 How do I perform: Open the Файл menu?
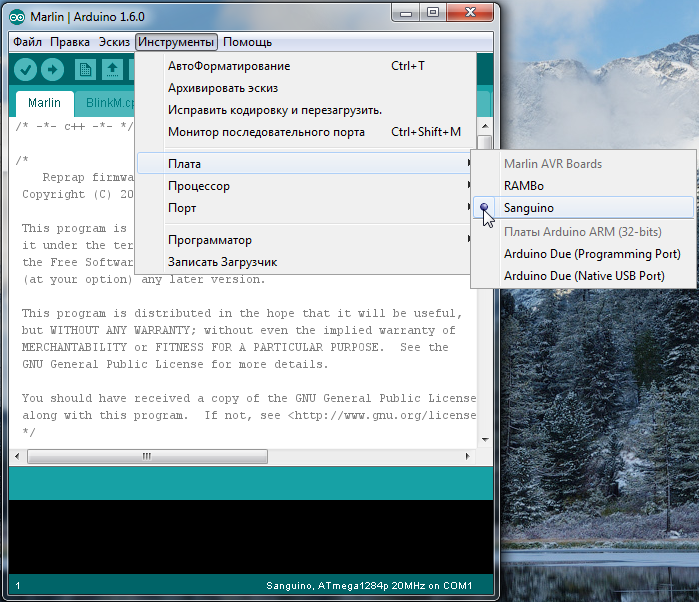(x=27, y=42)
